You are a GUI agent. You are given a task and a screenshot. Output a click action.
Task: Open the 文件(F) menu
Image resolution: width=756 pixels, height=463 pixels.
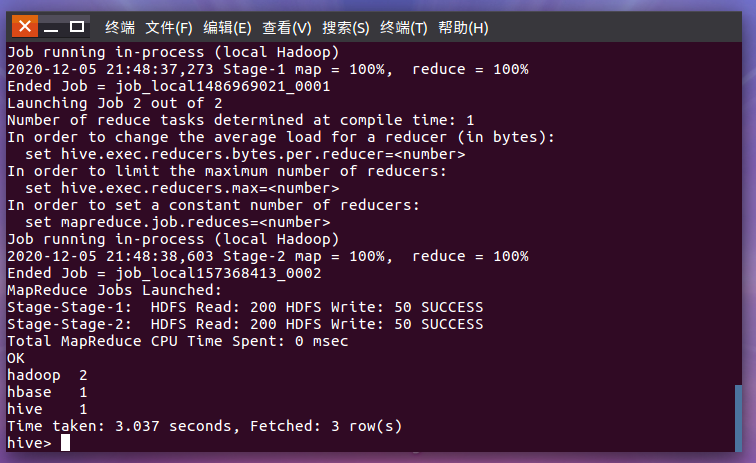click(167, 27)
